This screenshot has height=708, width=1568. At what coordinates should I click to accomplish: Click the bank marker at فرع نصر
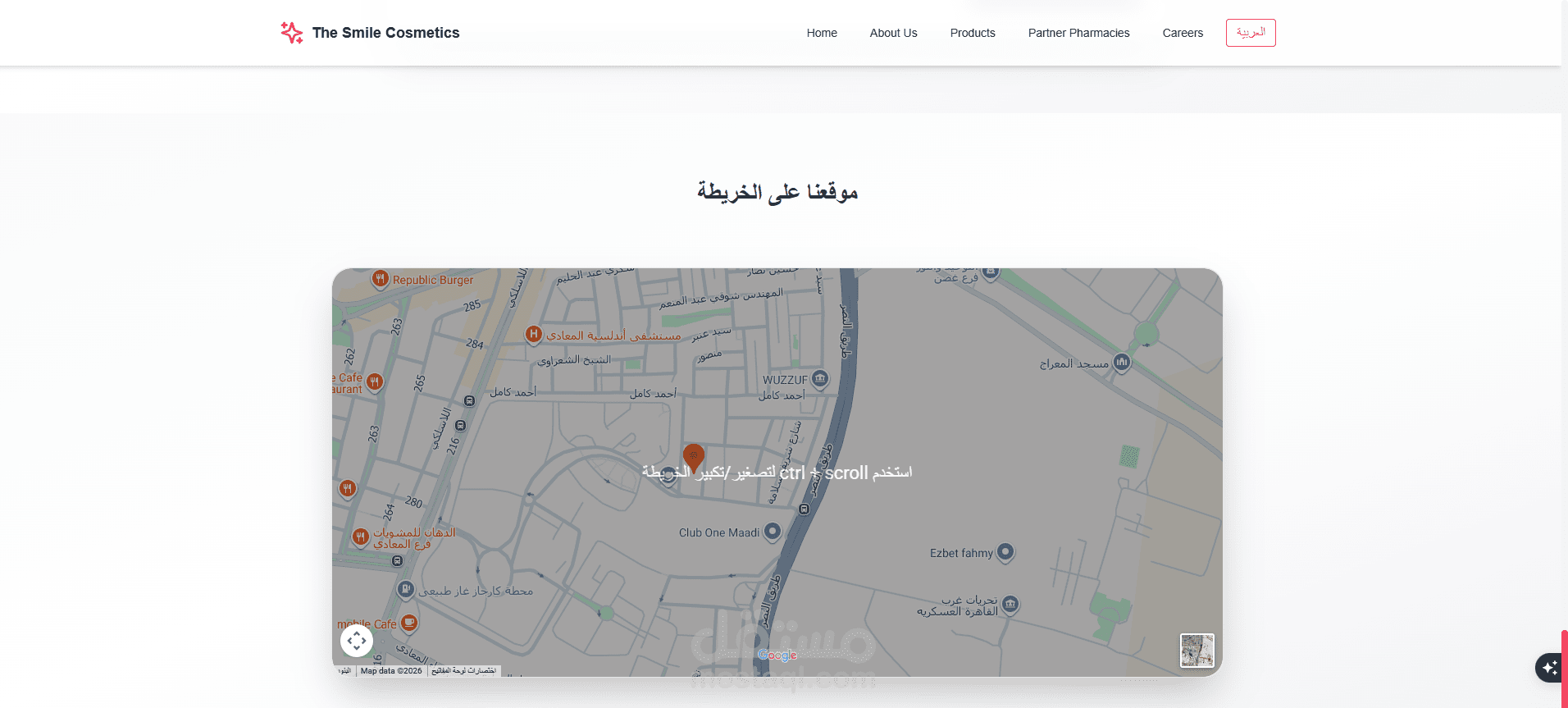coord(991,272)
